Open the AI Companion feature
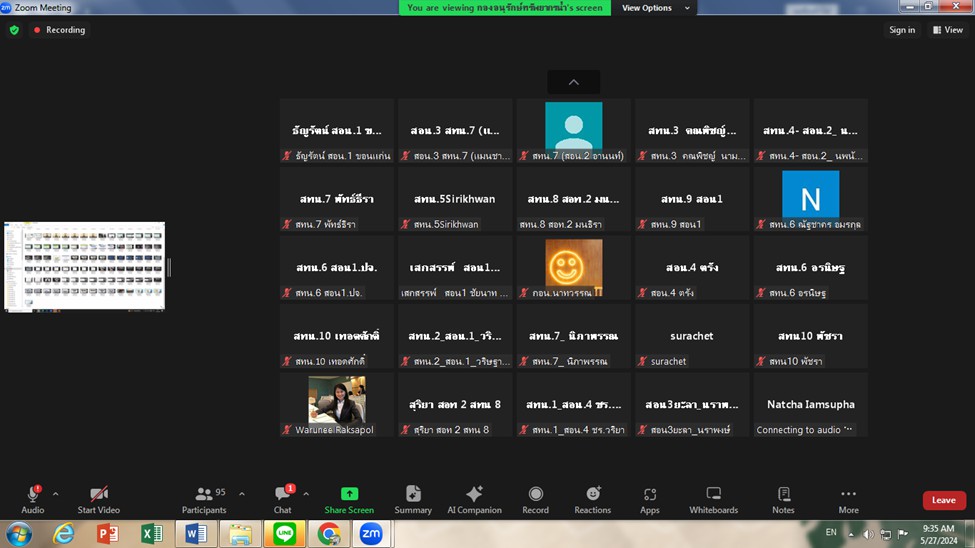The image size is (975, 548). [474, 499]
